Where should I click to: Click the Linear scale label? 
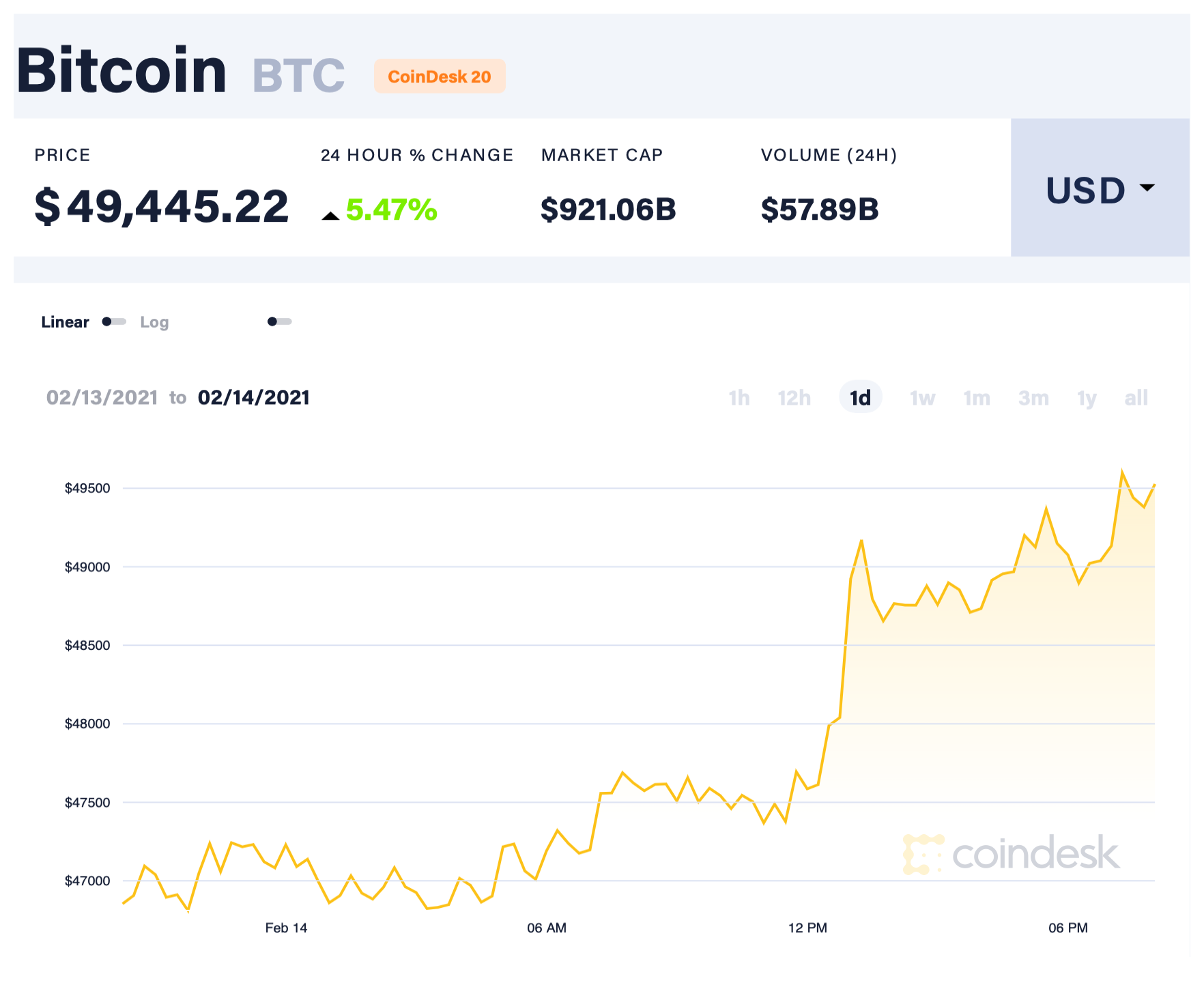65,322
